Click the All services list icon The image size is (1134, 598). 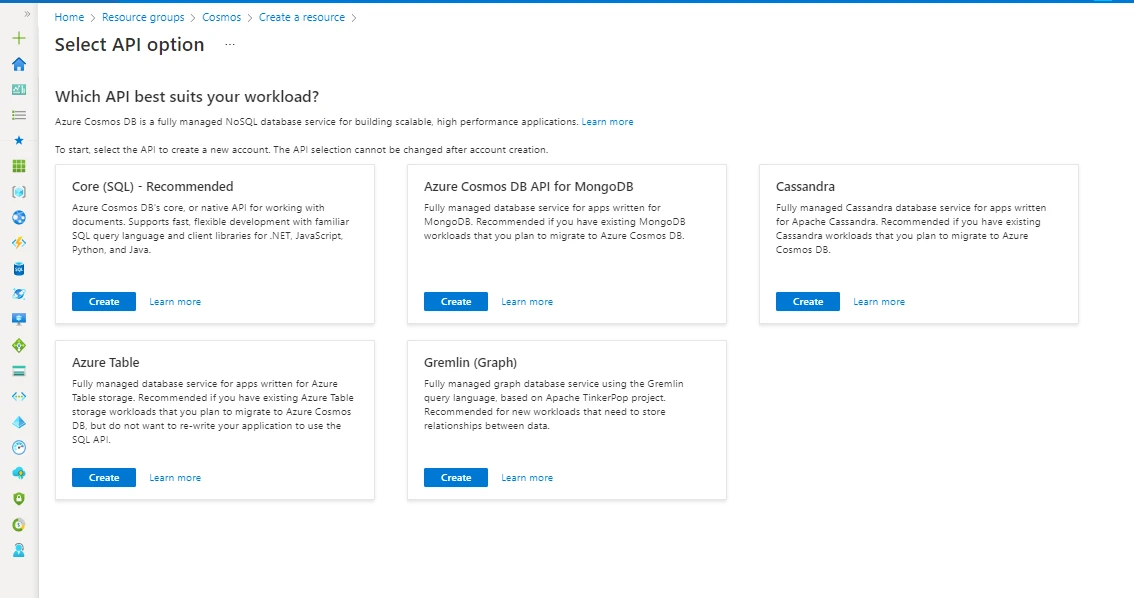pyautogui.click(x=18, y=114)
